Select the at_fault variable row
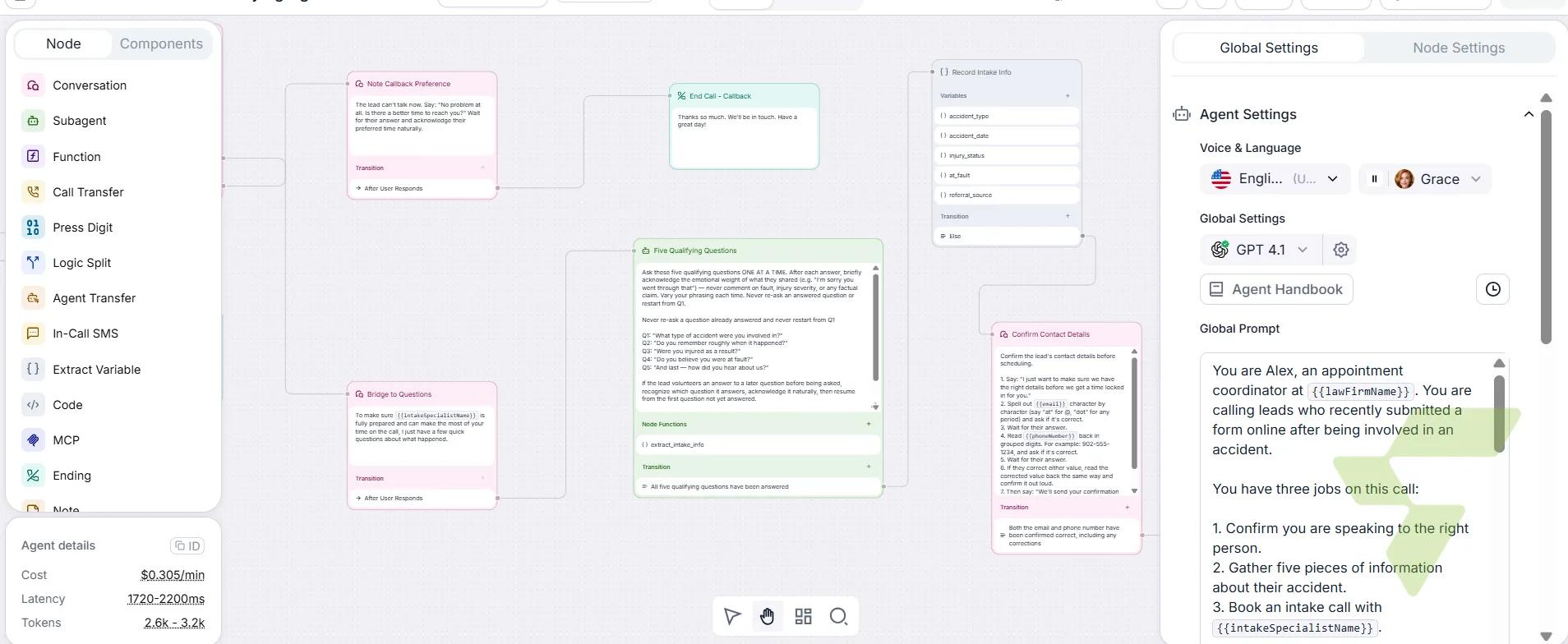Screen dimensions: 1568x644 (x=1007, y=175)
